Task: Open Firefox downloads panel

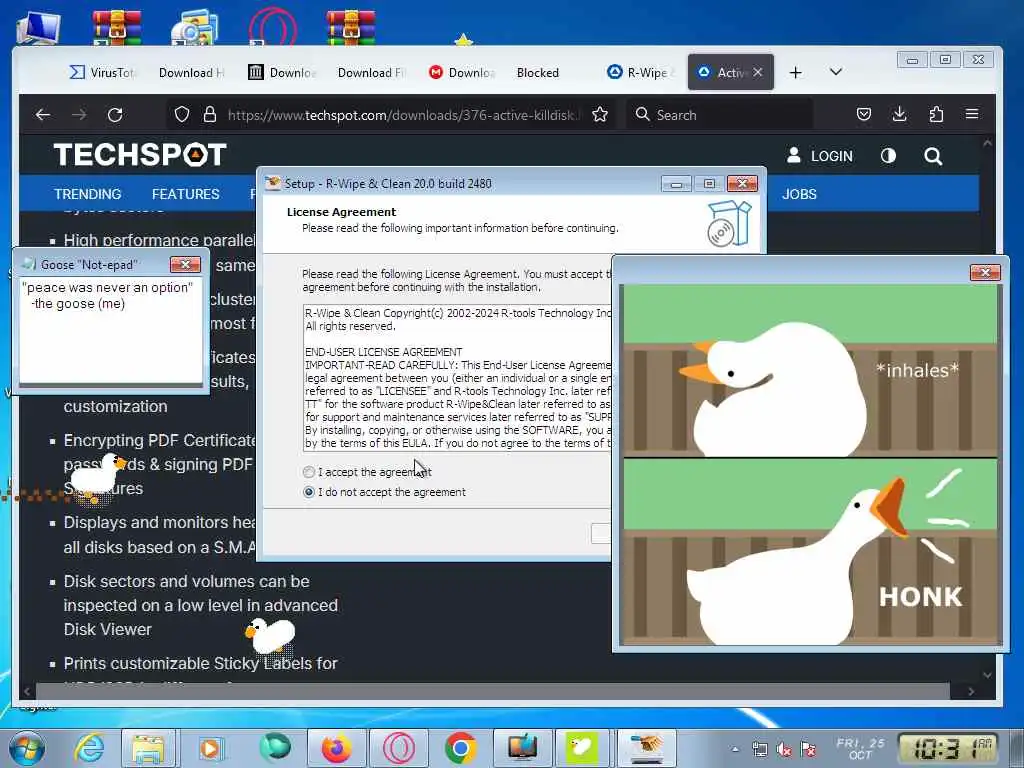Action: pyautogui.click(x=899, y=114)
